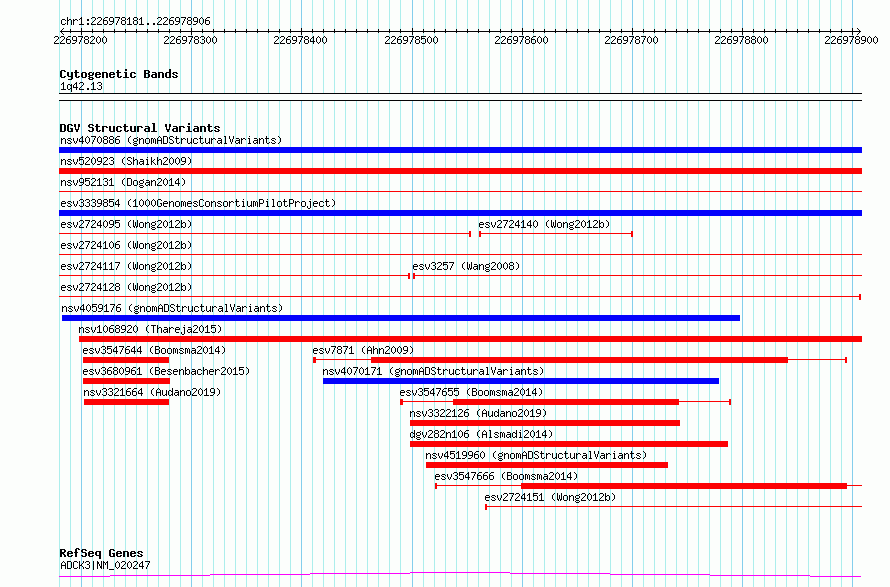The height and width of the screenshot is (587, 890).
Task: Open nsv952131 (Dogan2014) variant label
Action: [123, 182]
